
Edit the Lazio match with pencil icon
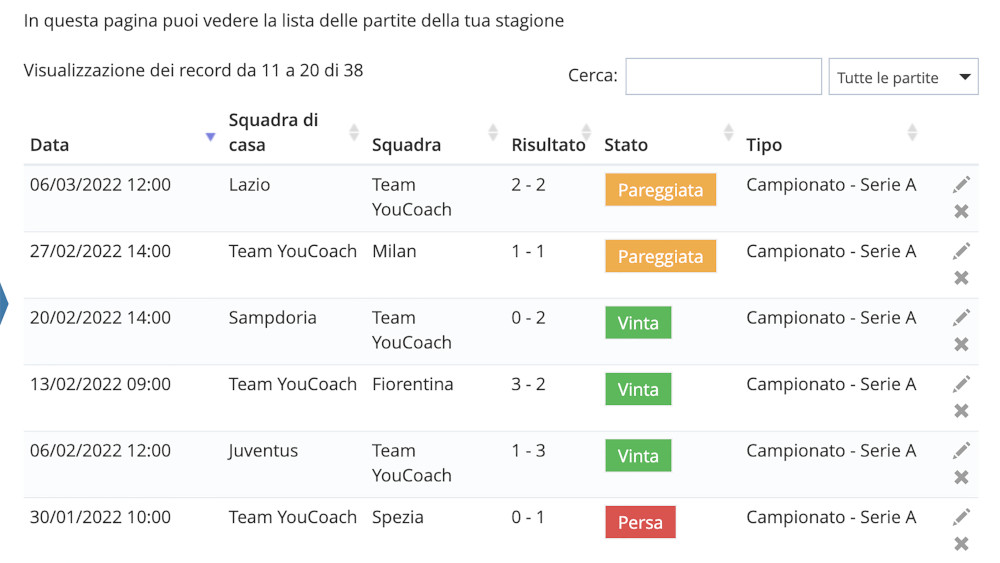click(x=961, y=185)
